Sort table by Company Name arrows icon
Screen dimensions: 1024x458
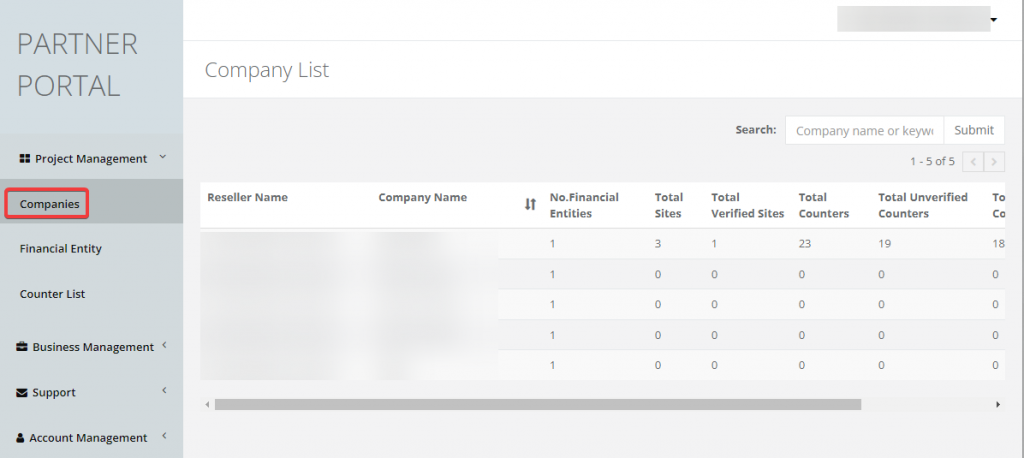(x=530, y=204)
